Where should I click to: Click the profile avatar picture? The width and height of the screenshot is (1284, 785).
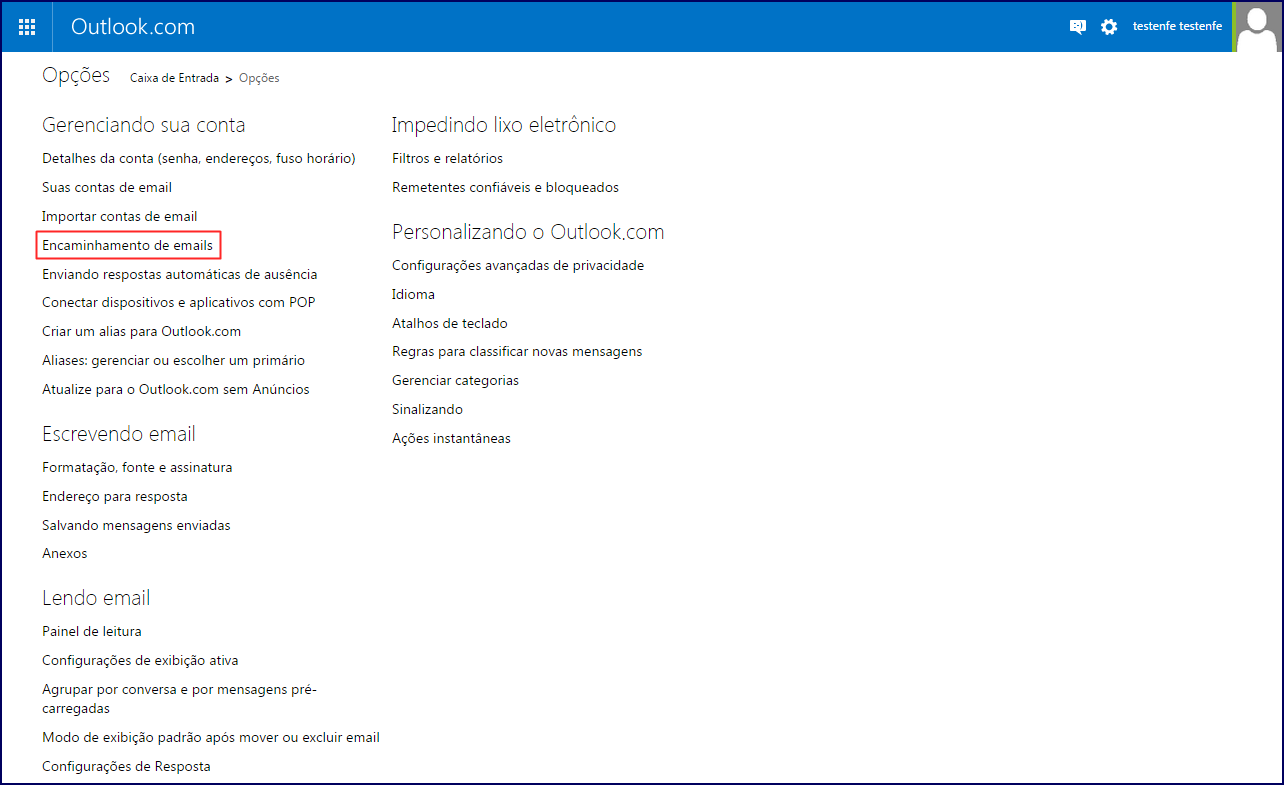[x=1259, y=27]
